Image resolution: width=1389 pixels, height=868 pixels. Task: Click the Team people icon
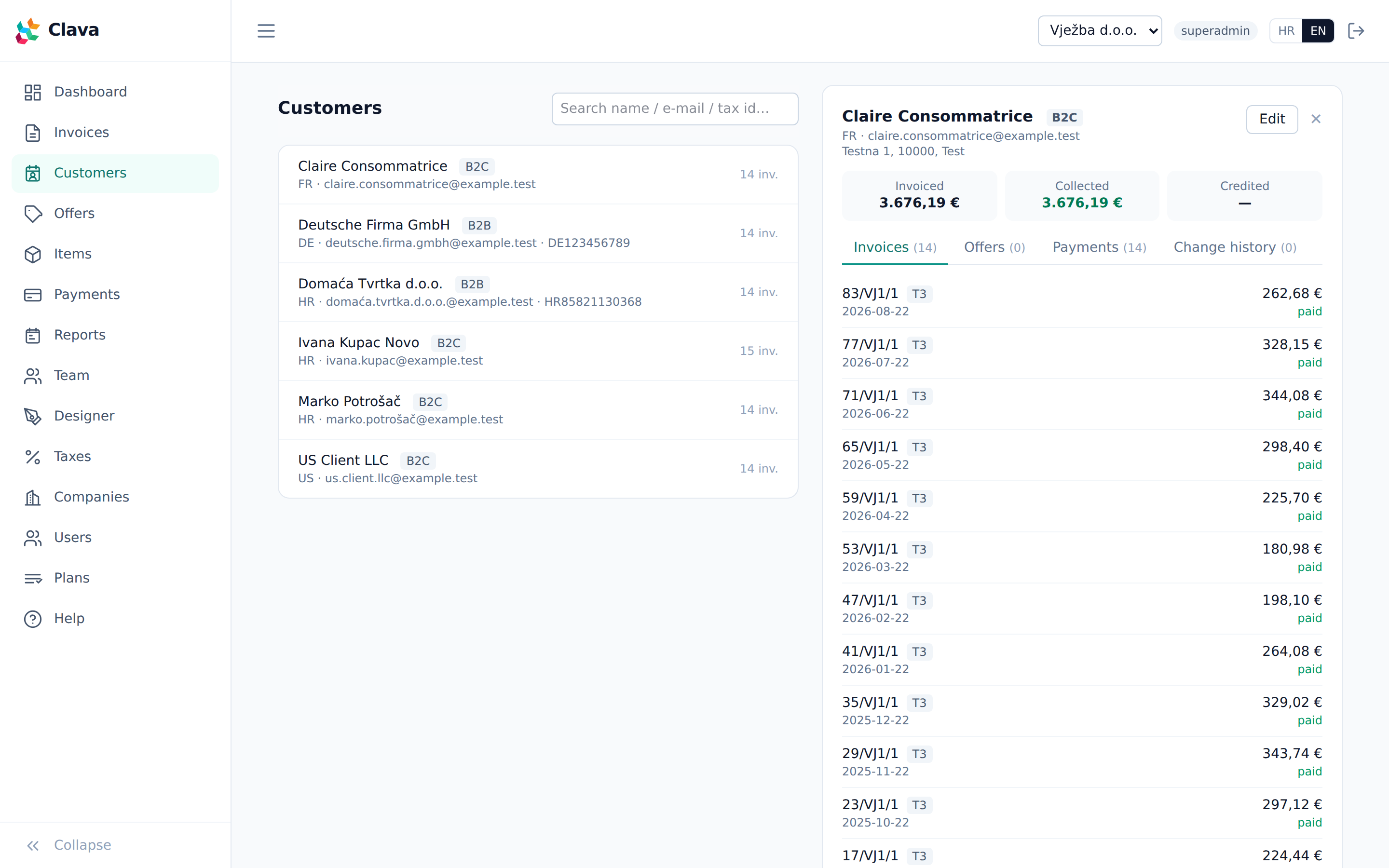[x=33, y=376]
